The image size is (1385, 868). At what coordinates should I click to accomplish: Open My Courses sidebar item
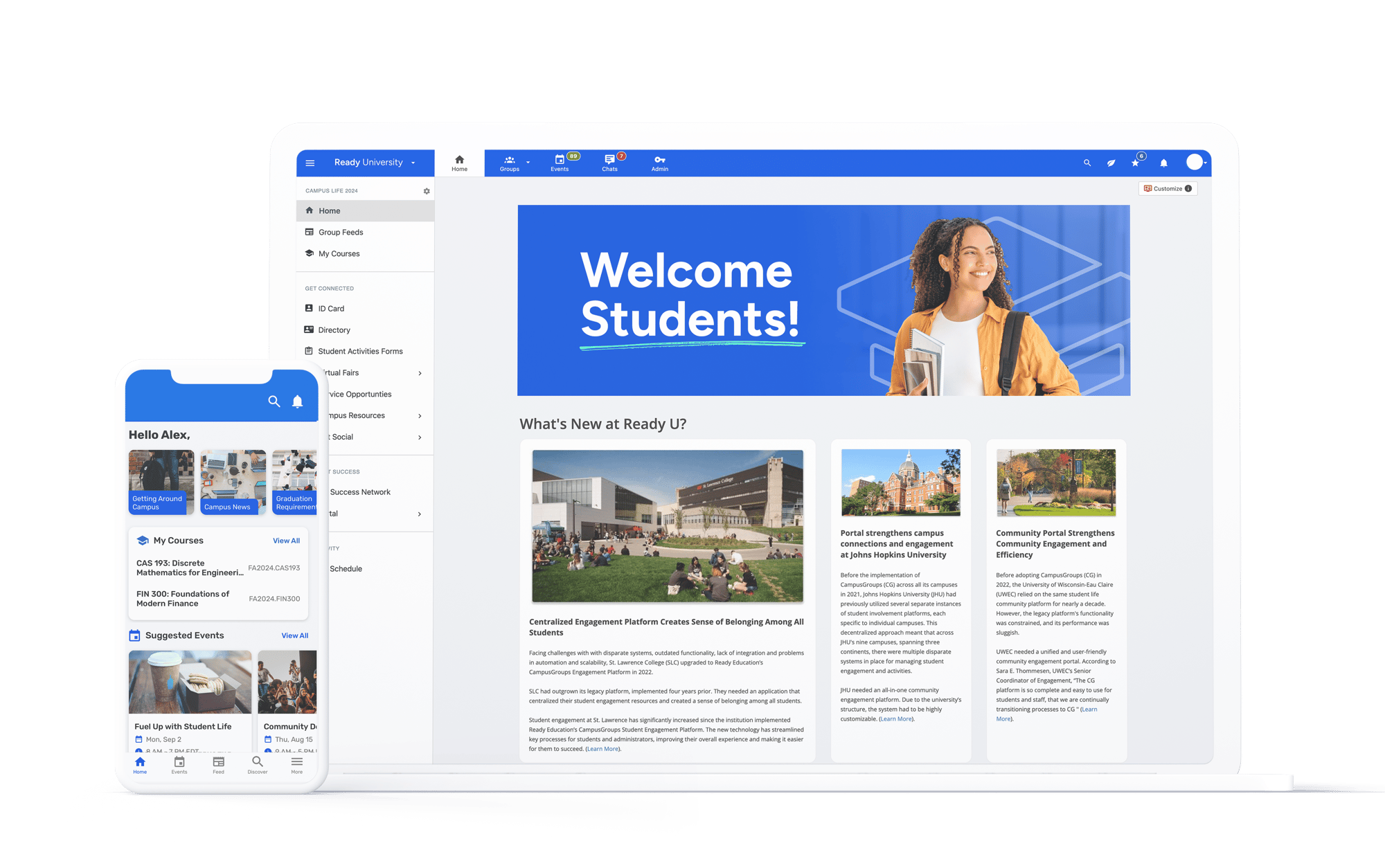click(x=339, y=254)
